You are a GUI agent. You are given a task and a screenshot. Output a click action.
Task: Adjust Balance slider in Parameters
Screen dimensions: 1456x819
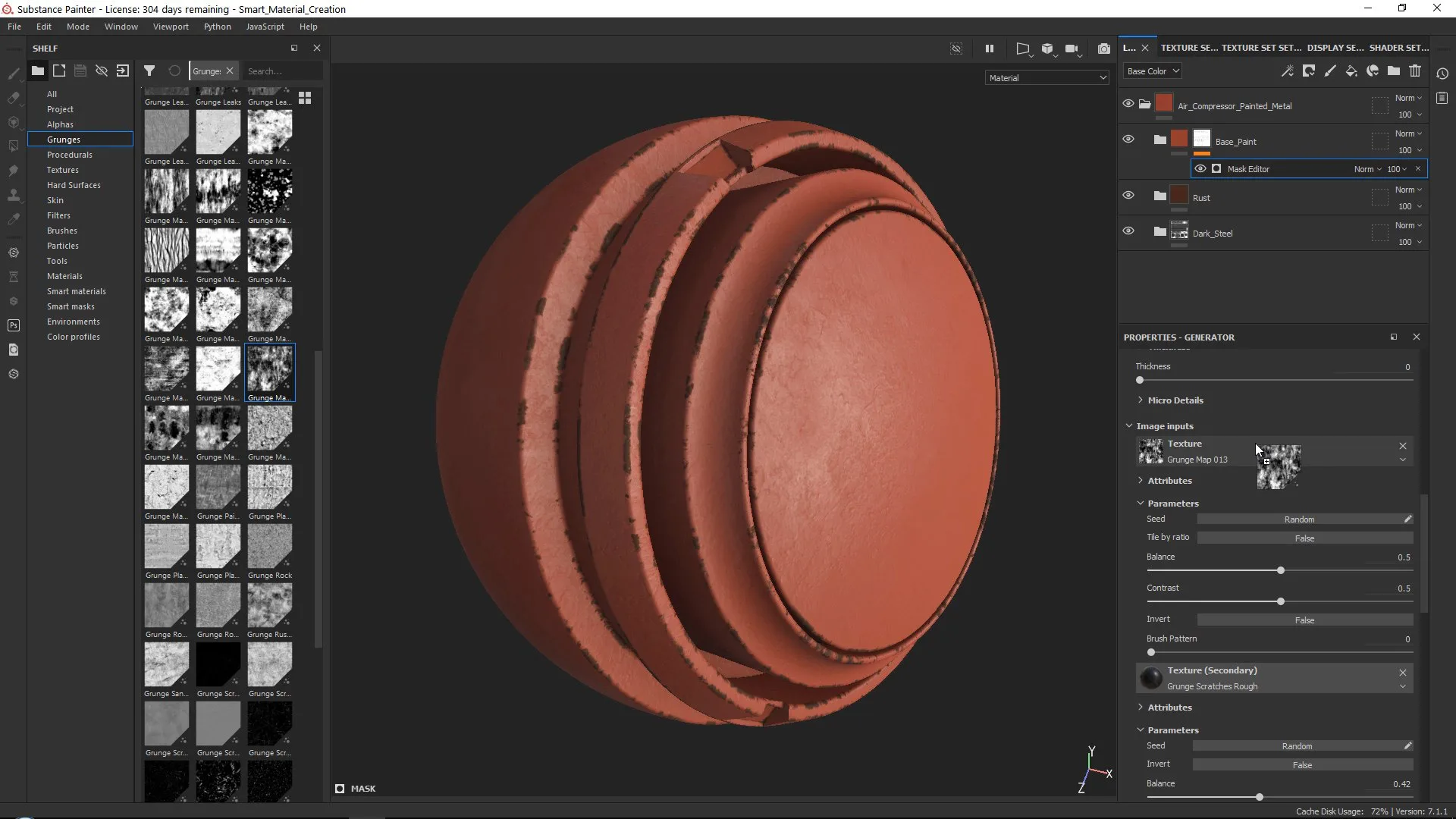pos(1280,570)
